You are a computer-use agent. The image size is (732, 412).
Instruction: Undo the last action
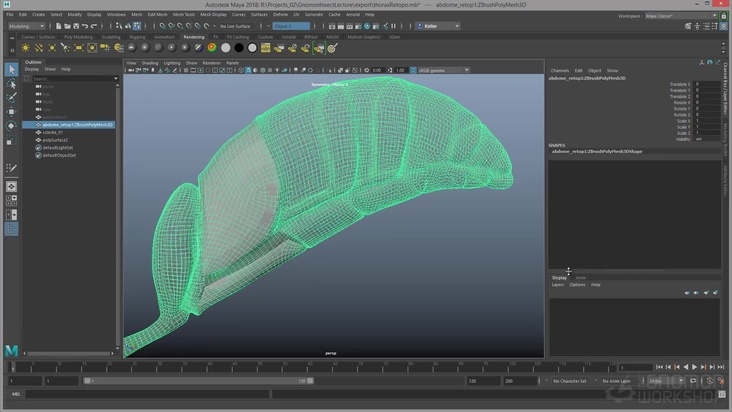pyautogui.click(x=85, y=26)
